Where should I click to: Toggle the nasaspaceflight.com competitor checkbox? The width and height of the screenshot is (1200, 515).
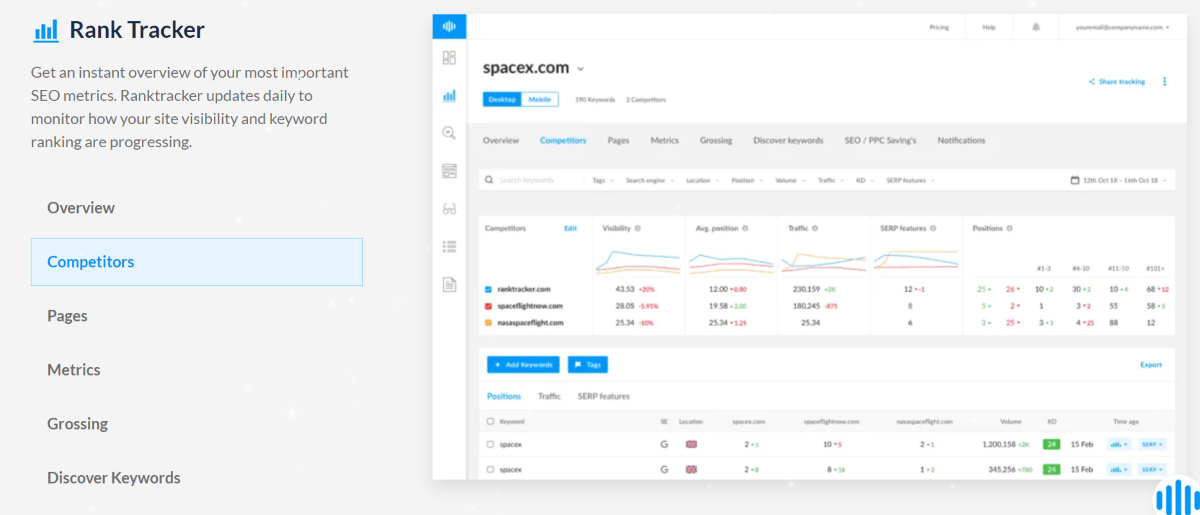[x=488, y=323]
